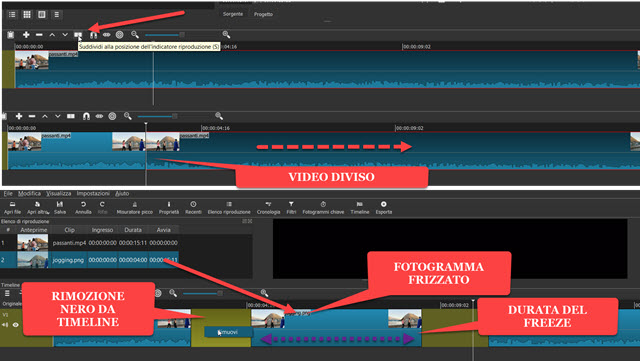The height and width of the screenshot is (361, 640).
Task: Toggle magnet snap in the VIDEO DIVISO timeline toolbar
Action: [x=86, y=116]
